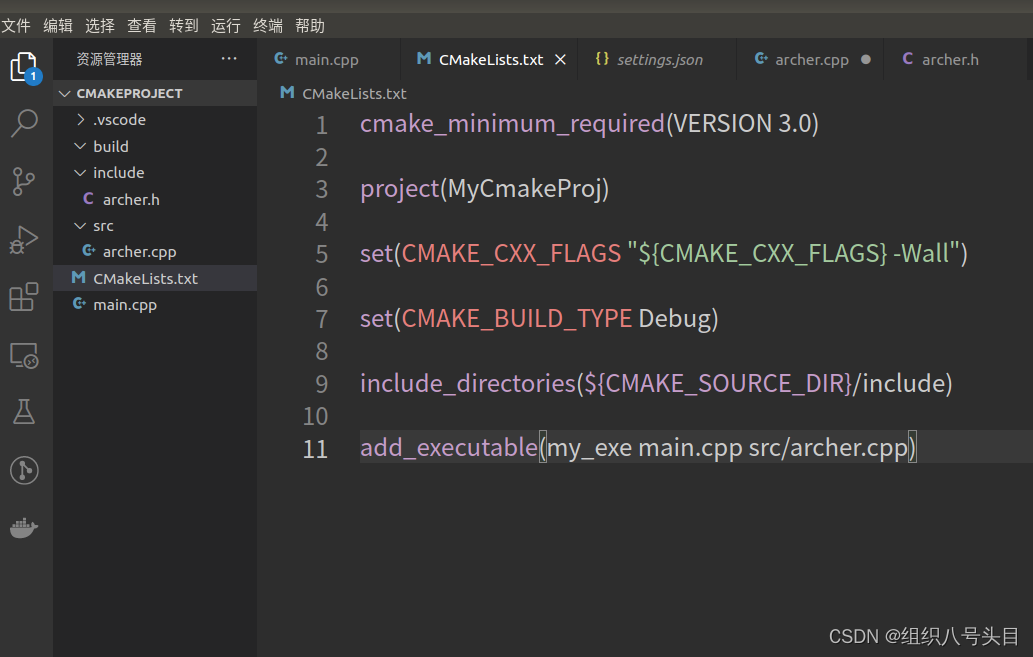Click CMAKE_BUILD_TYPE on line 7
1033x657 pixels.
(516, 319)
